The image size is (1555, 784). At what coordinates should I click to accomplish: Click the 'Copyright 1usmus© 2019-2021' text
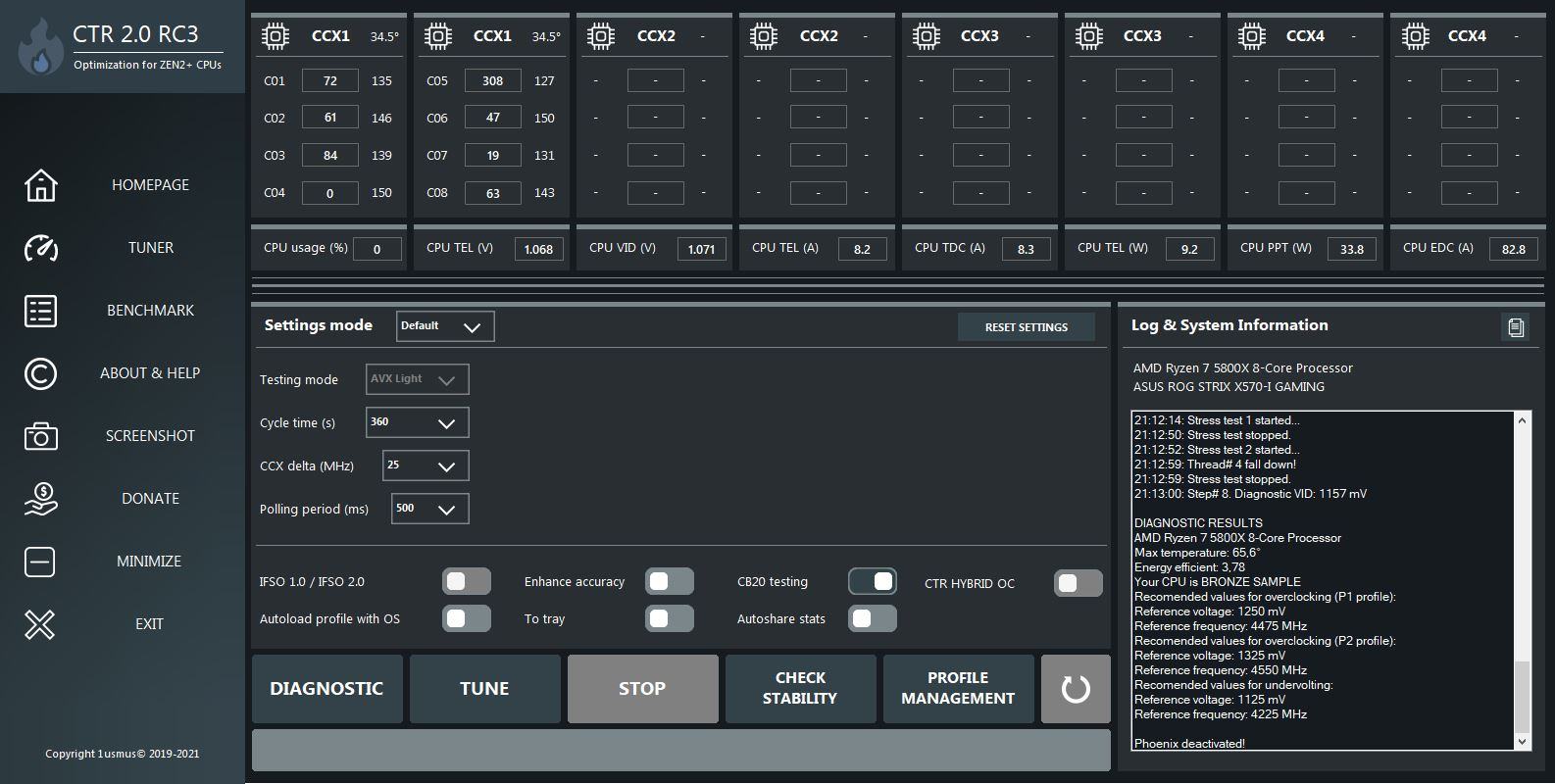tap(123, 754)
